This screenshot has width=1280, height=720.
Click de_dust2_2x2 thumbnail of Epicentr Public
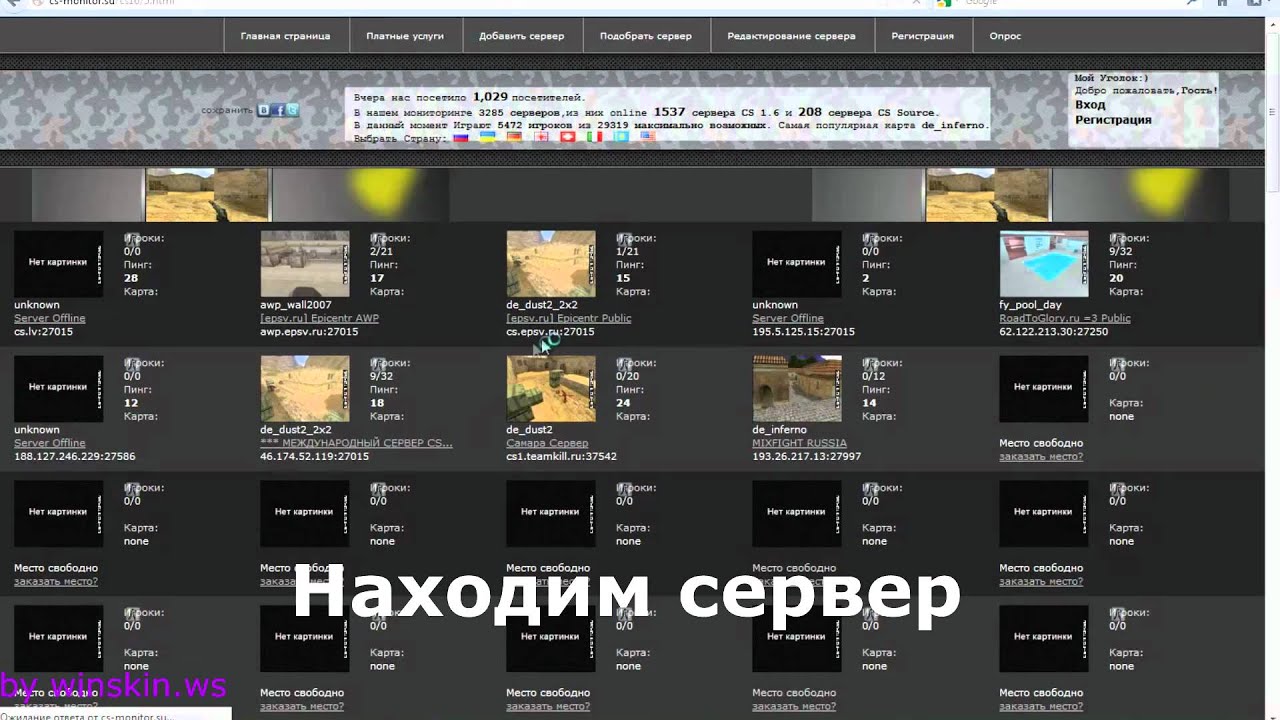[x=551, y=264]
